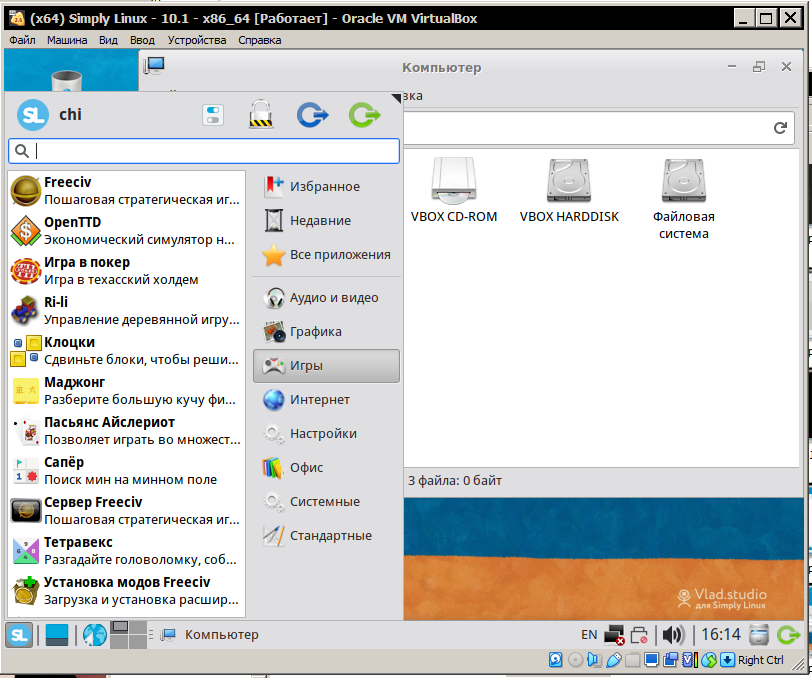Open the Системные category
Screen dimensions: 812x678
[x=326, y=502]
